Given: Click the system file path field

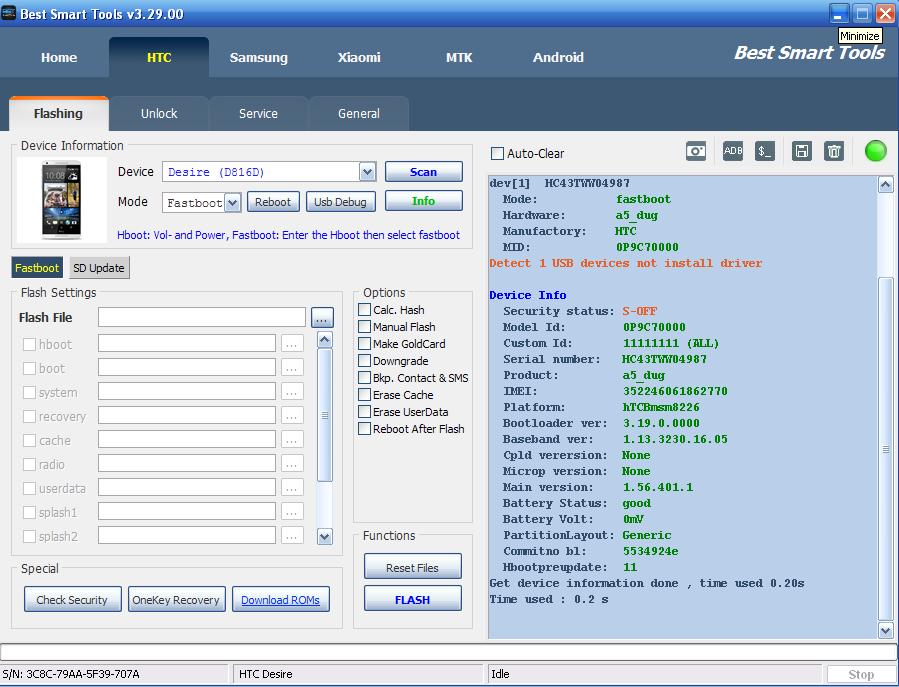Looking at the screenshot, I should pos(187,392).
